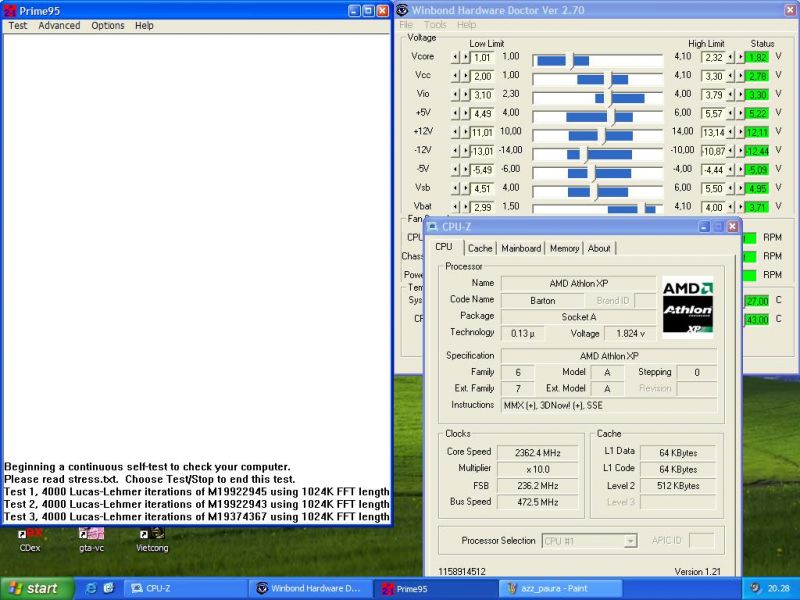
Task: Click the Multiplier value x 10.0
Action: pyautogui.click(x=538, y=469)
